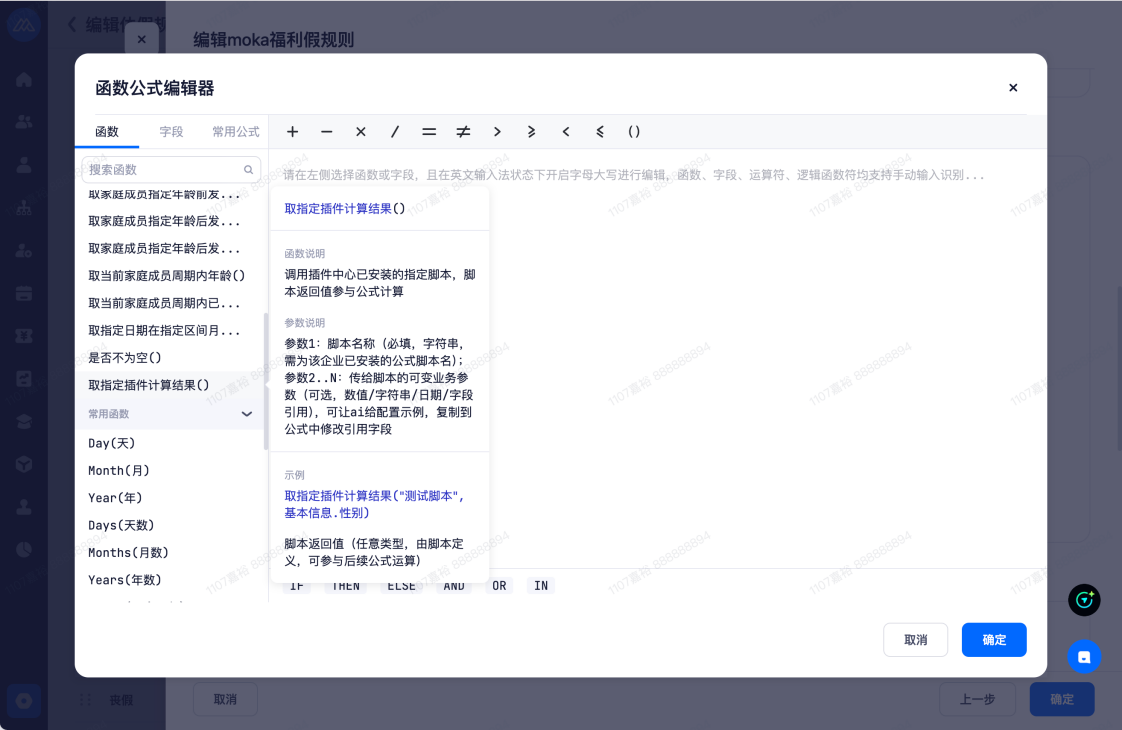Select the Days(天数) function
Screen dimensions: 1122x730
(x=121, y=525)
